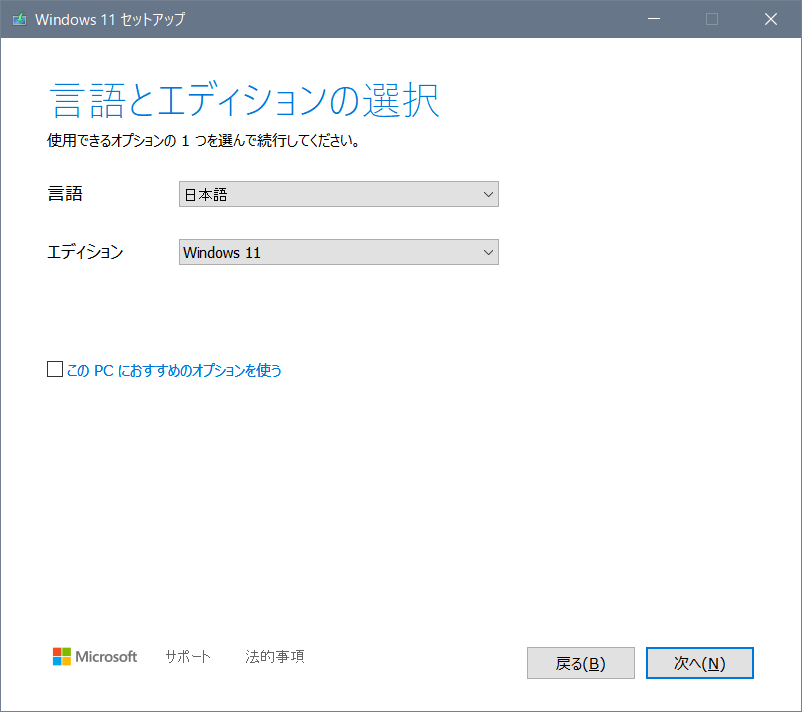Minimize the Windows 11 セットアップ window
Image resolution: width=802 pixels, height=712 pixels.
click(x=654, y=19)
